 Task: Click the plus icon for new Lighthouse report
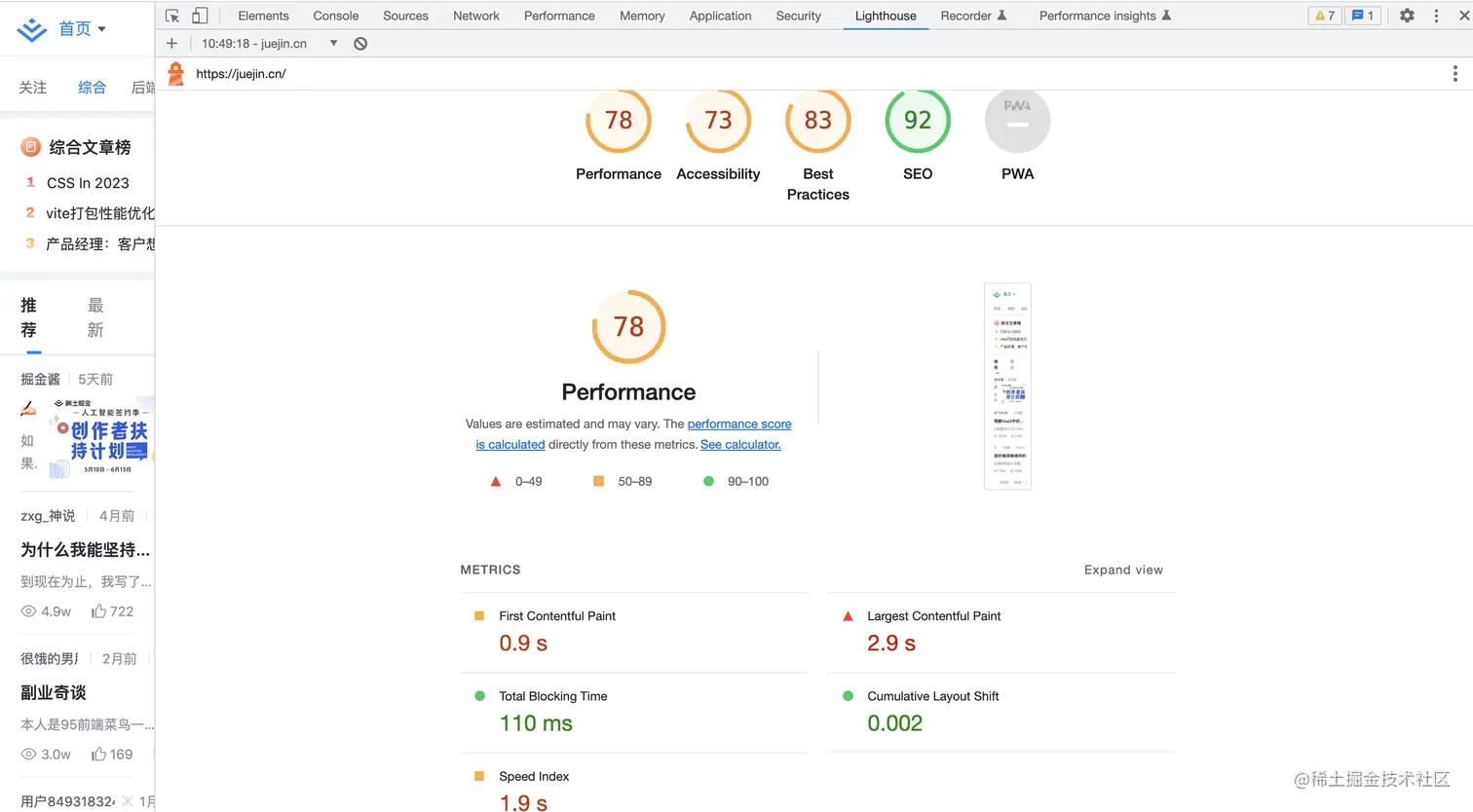(171, 43)
